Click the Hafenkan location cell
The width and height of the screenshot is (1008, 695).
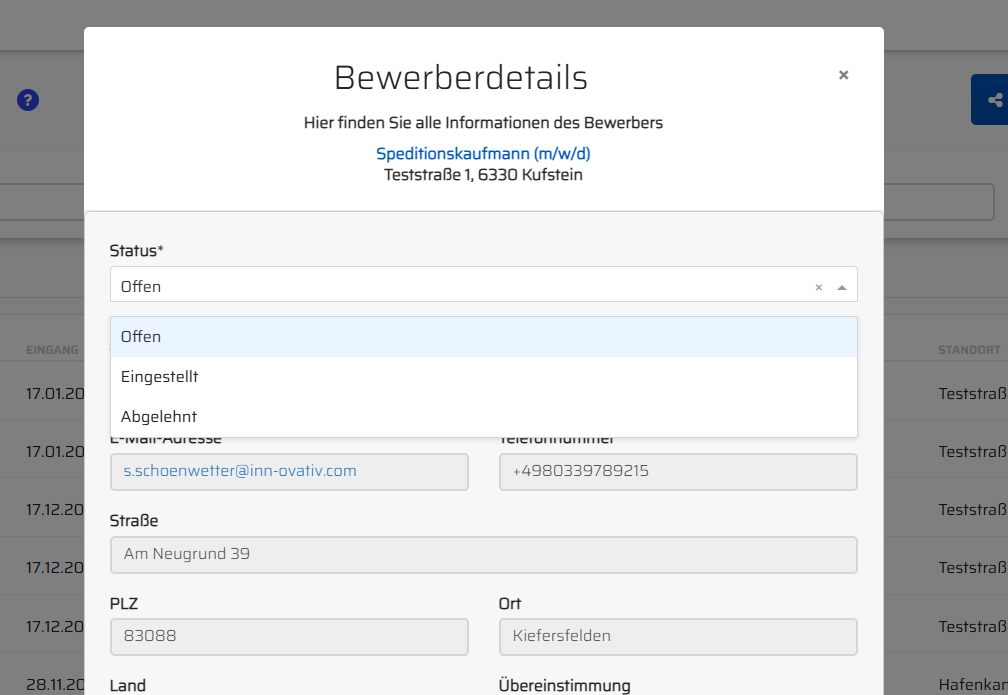[973, 685]
